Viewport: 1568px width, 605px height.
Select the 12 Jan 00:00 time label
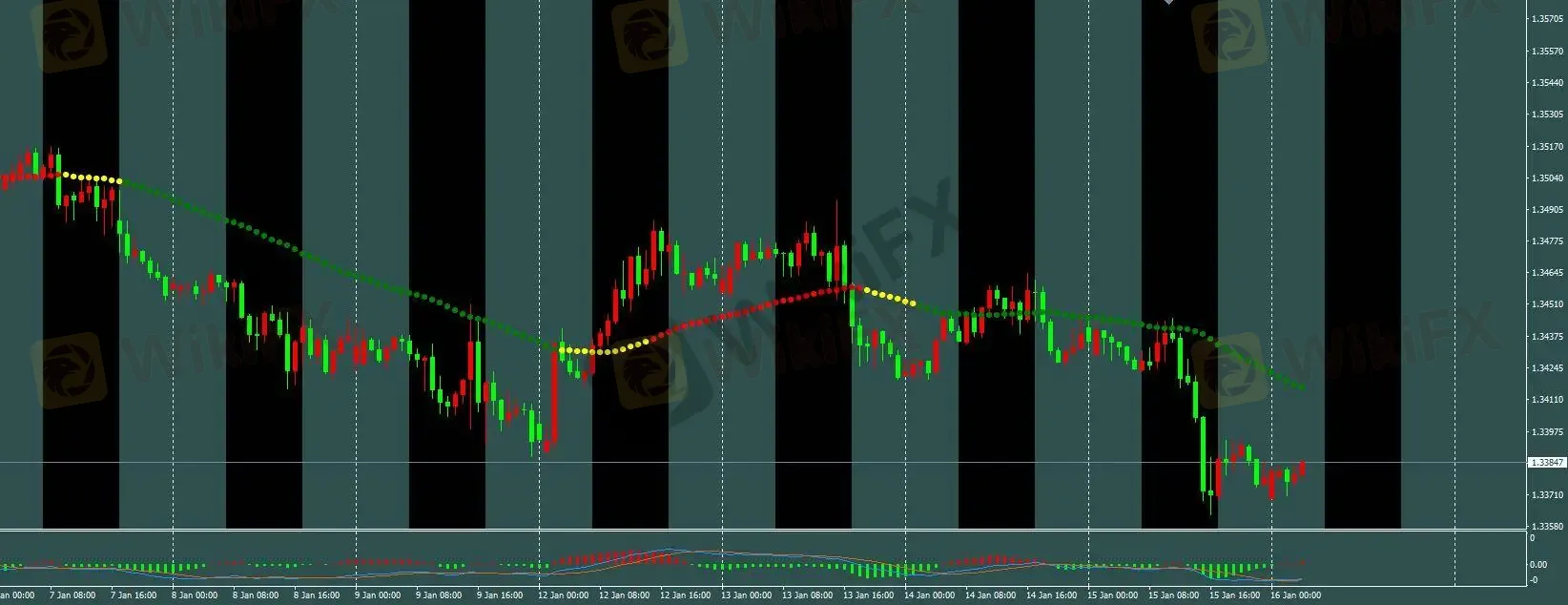pos(564,595)
